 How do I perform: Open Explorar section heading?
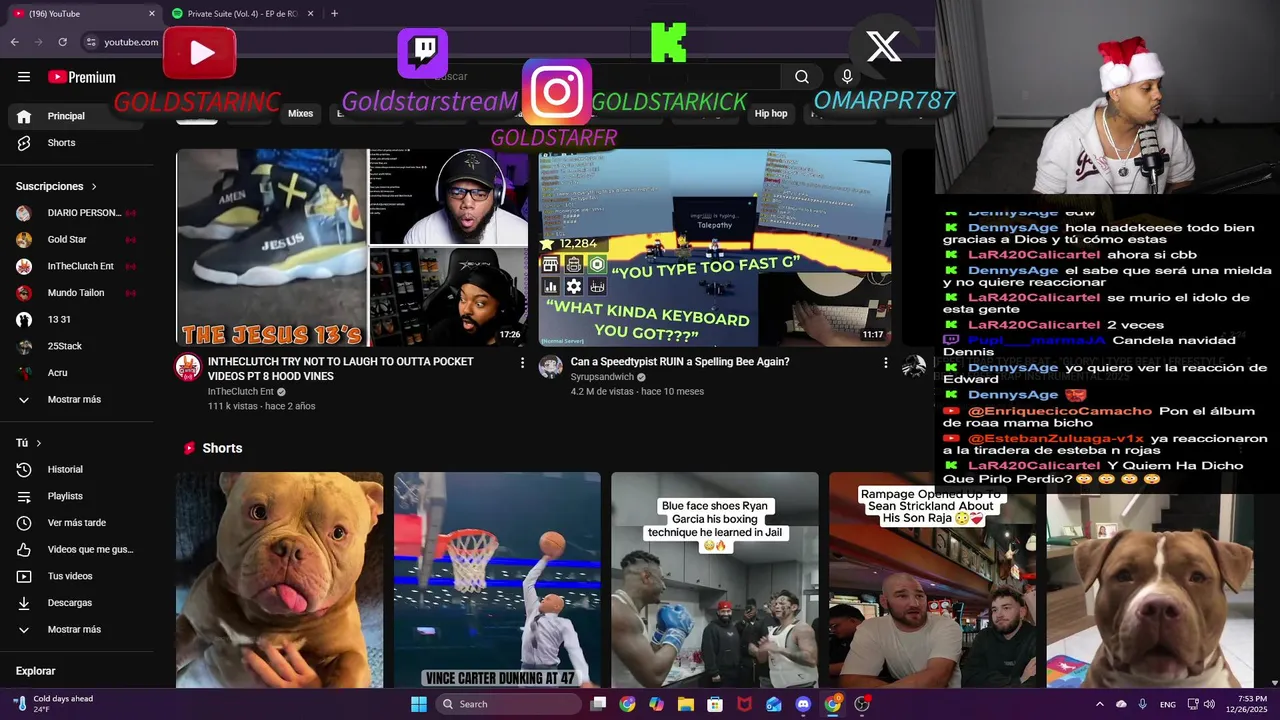[36, 671]
